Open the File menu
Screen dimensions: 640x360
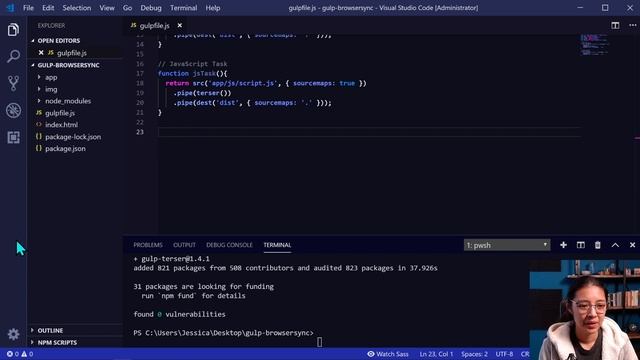pyautogui.click(x=28, y=8)
